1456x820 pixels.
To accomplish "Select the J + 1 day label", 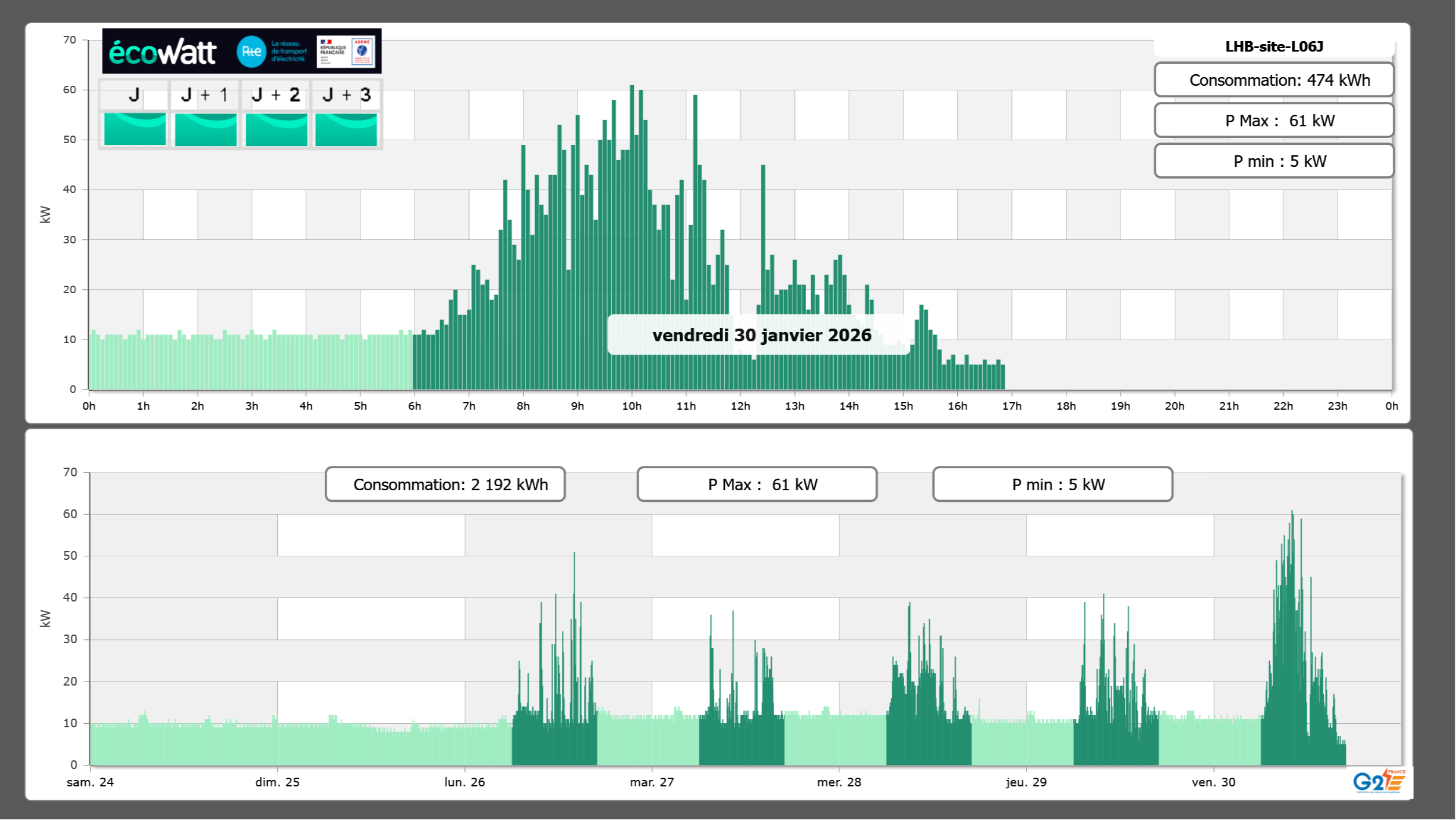I will coord(205,95).
